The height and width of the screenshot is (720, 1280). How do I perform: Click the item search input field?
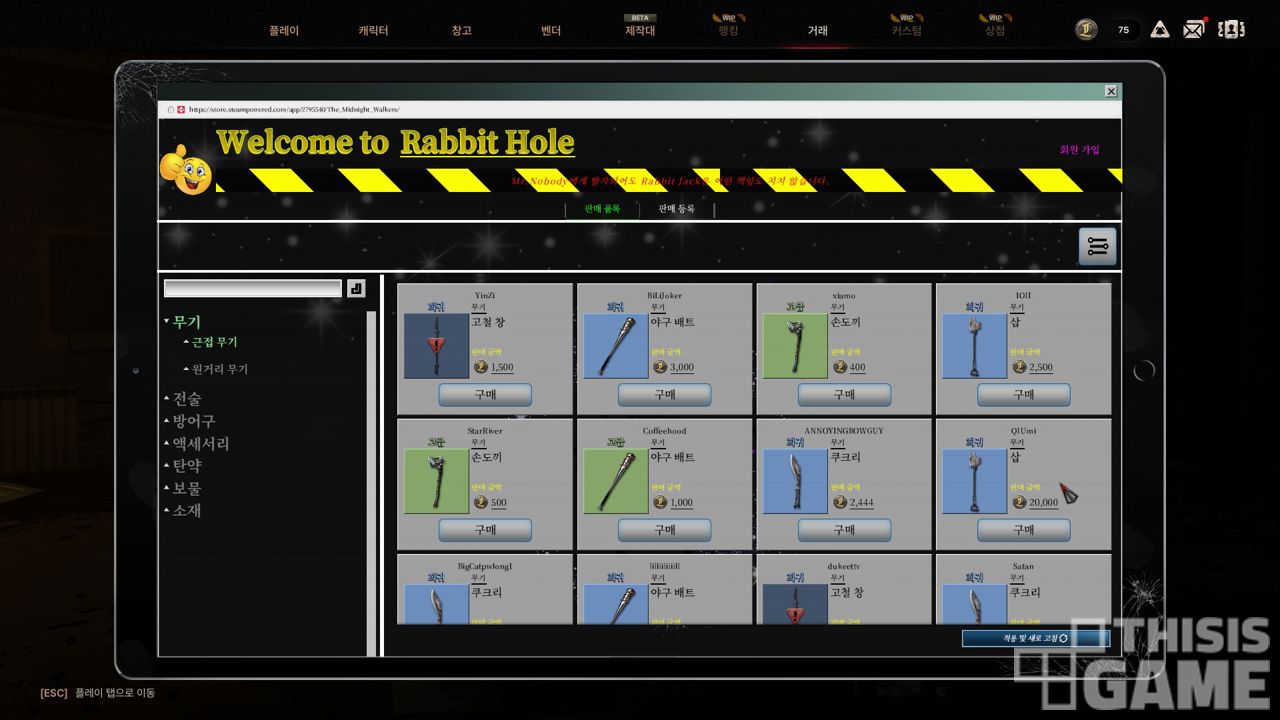pyautogui.click(x=253, y=288)
